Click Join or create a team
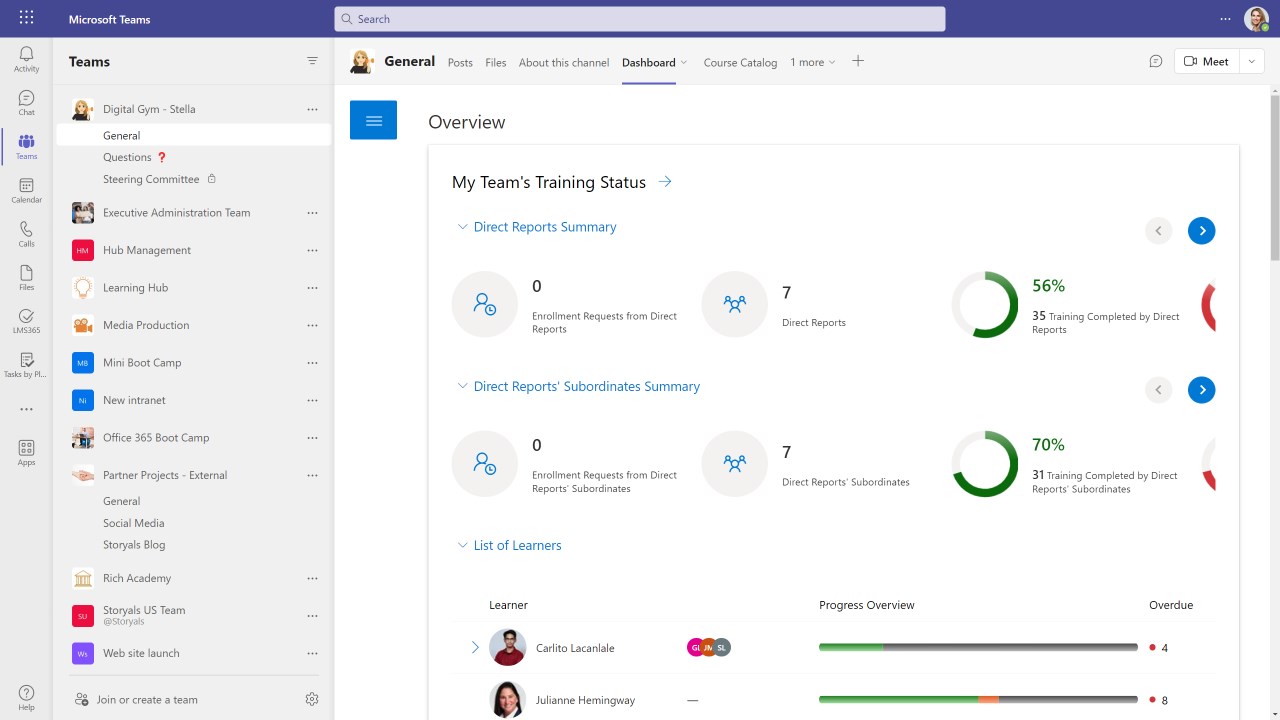Image resolution: width=1280 pixels, height=720 pixels. (146, 699)
